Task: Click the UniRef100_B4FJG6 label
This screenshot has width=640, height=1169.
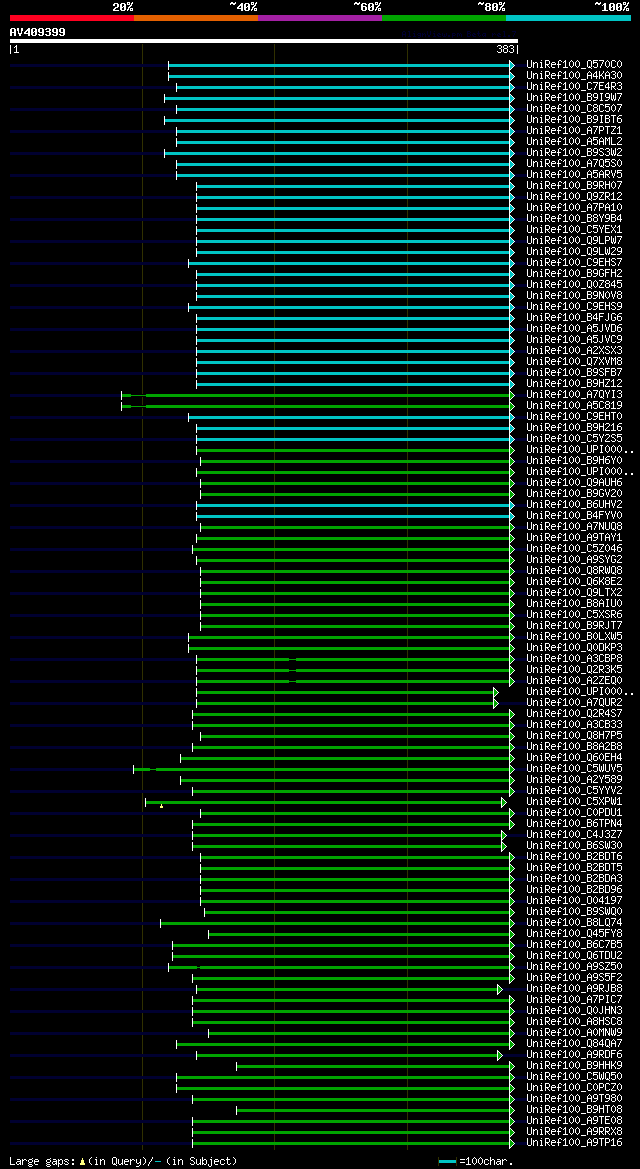Action: [x=574, y=317]
